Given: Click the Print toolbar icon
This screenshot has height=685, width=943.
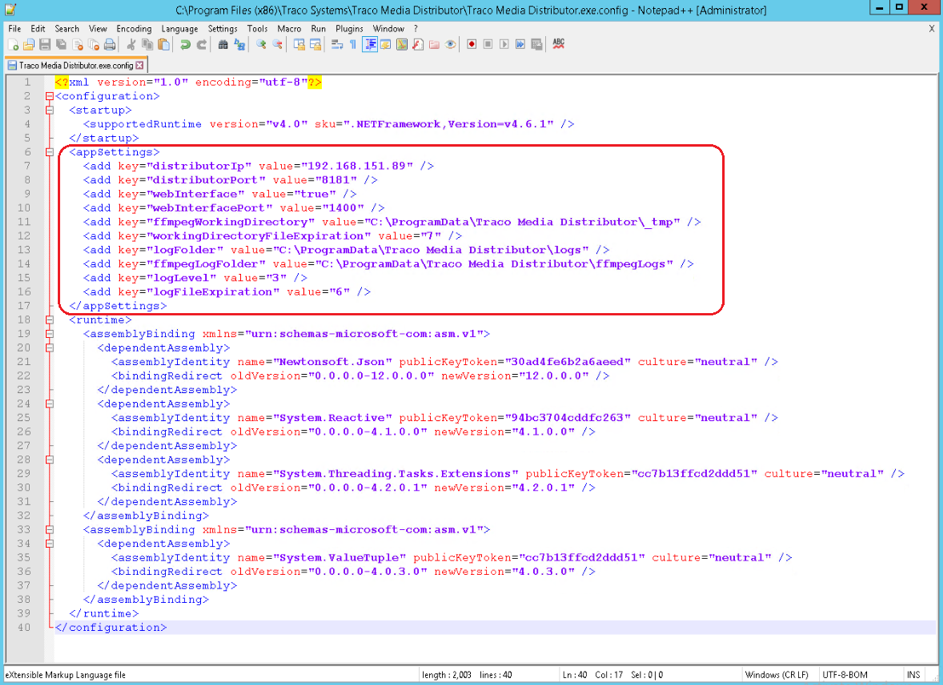Looking at the screenshot, I should pyautogui.click(x=112, y=44).
